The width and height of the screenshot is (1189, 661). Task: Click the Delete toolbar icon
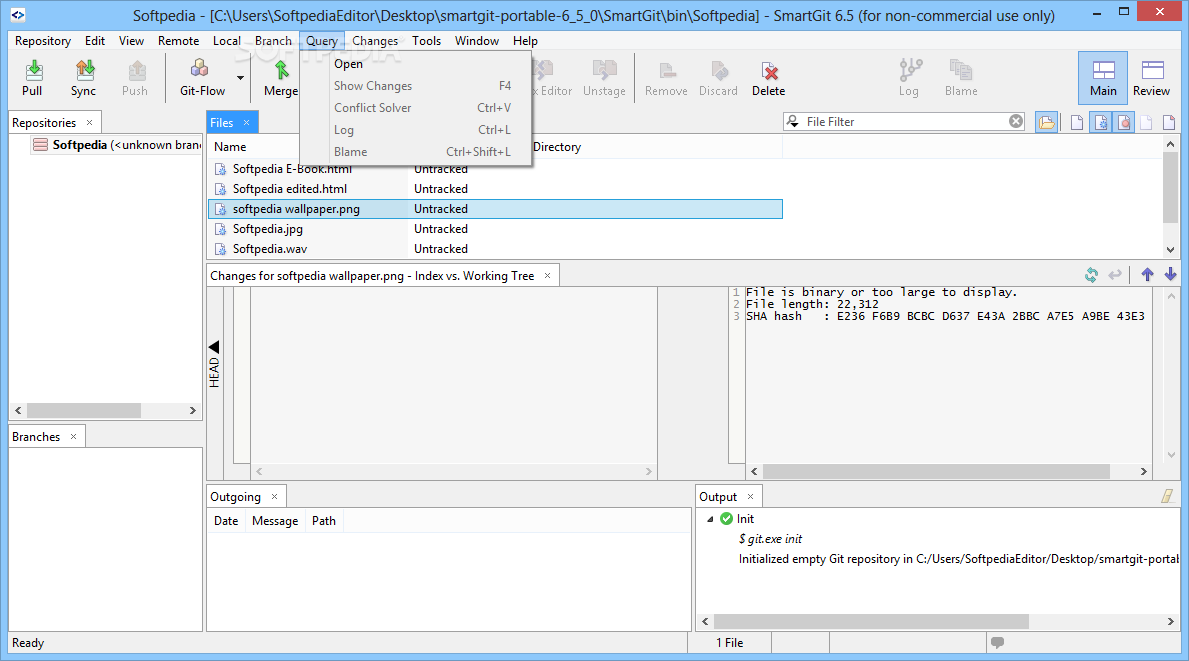(x=769, y=78)
